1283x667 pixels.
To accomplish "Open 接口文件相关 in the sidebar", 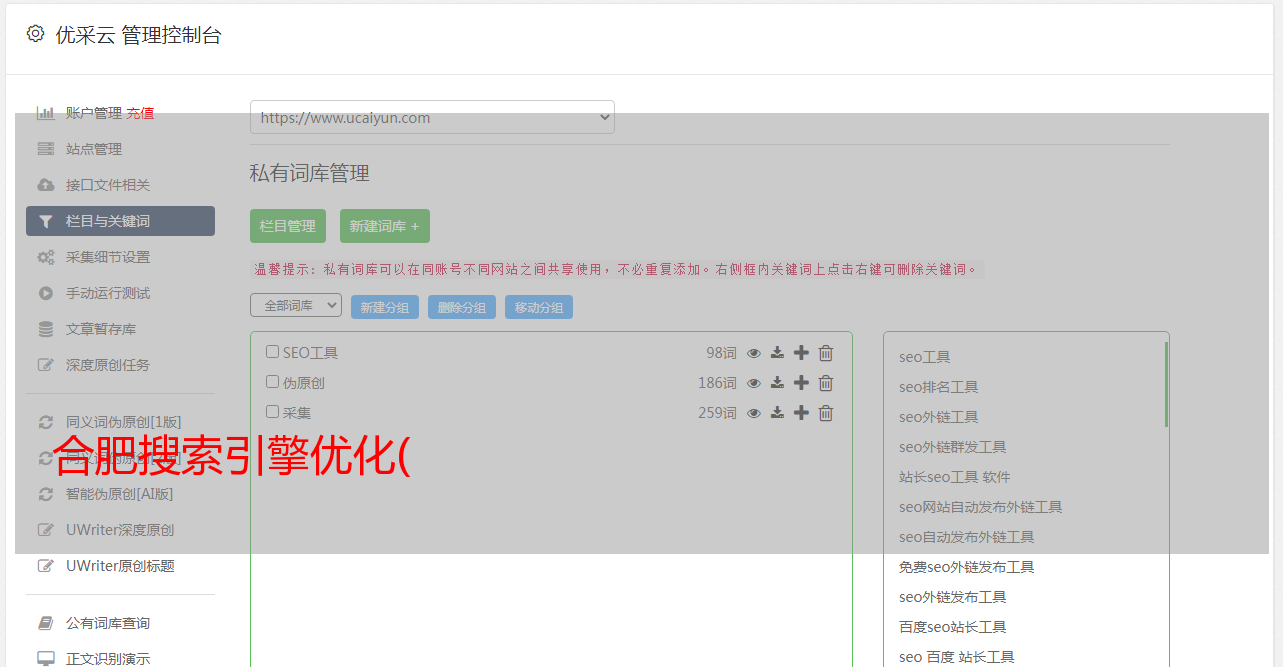I will point(108,185).
